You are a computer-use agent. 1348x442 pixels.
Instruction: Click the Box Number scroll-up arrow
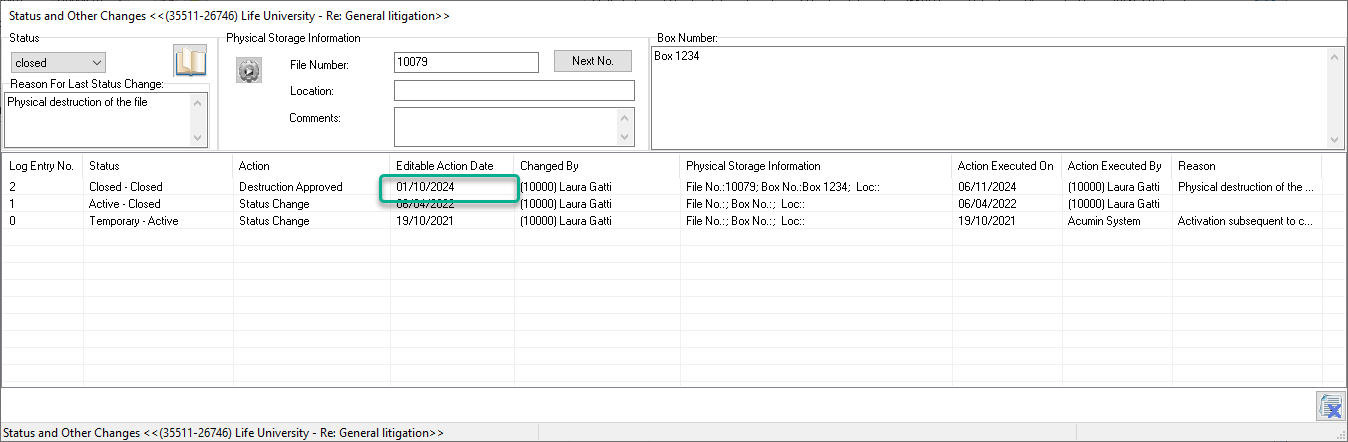click(1334, 56)
